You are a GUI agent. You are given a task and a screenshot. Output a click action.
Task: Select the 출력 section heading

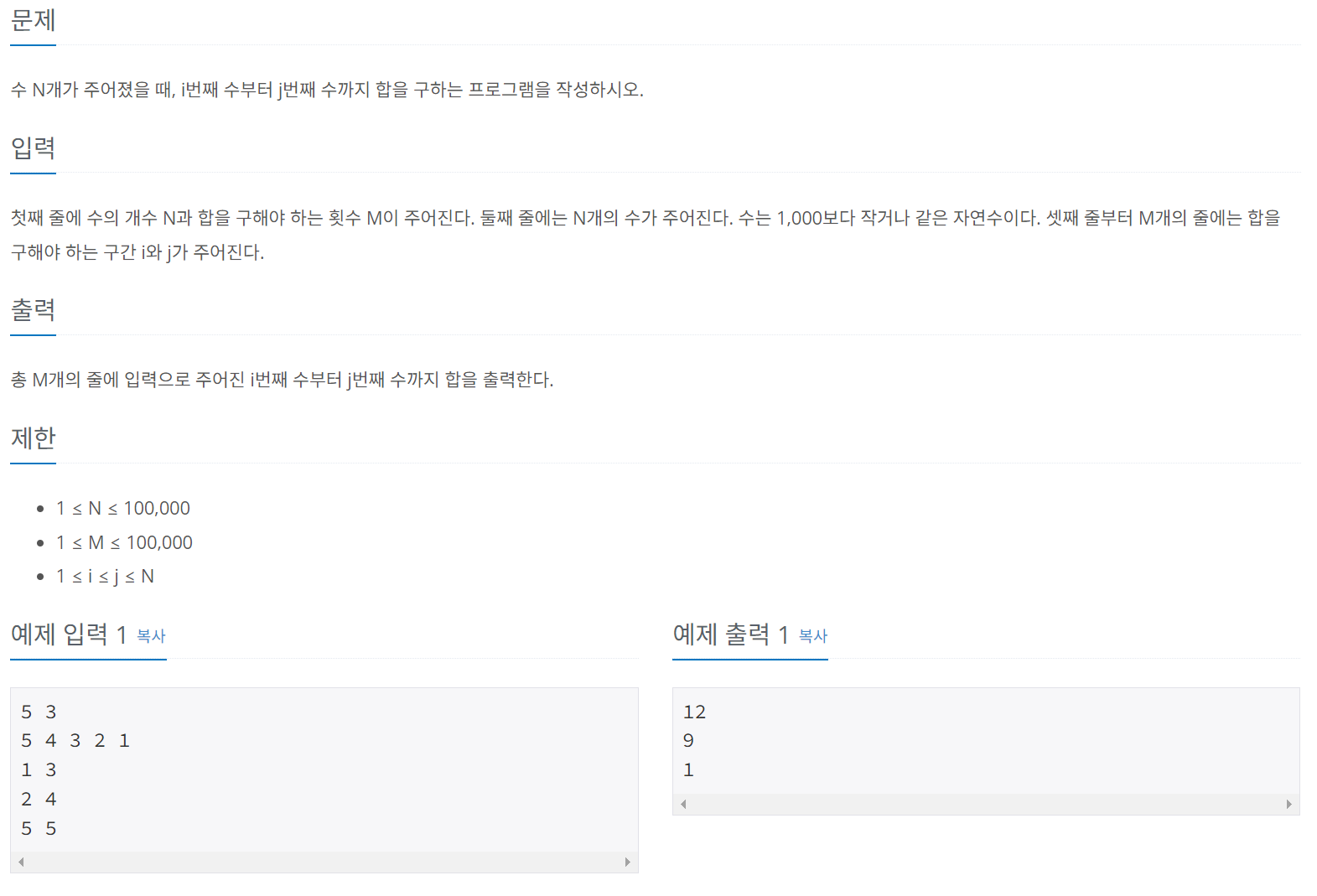[x=34, y=310]
